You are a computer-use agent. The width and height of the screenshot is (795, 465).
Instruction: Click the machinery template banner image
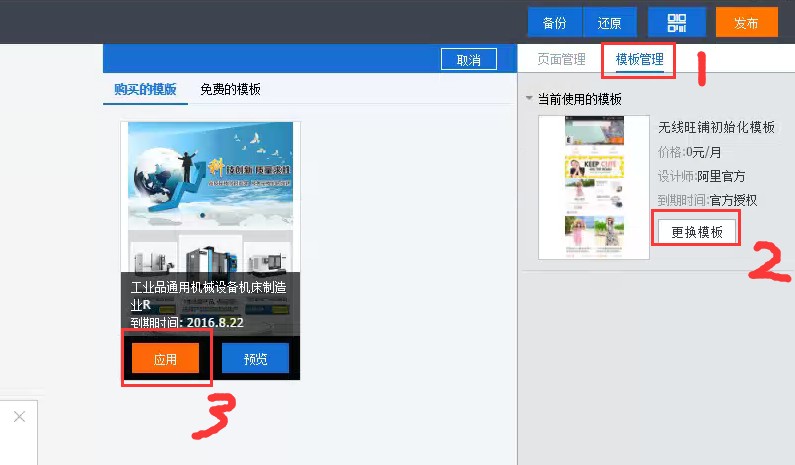coord(210,174)
